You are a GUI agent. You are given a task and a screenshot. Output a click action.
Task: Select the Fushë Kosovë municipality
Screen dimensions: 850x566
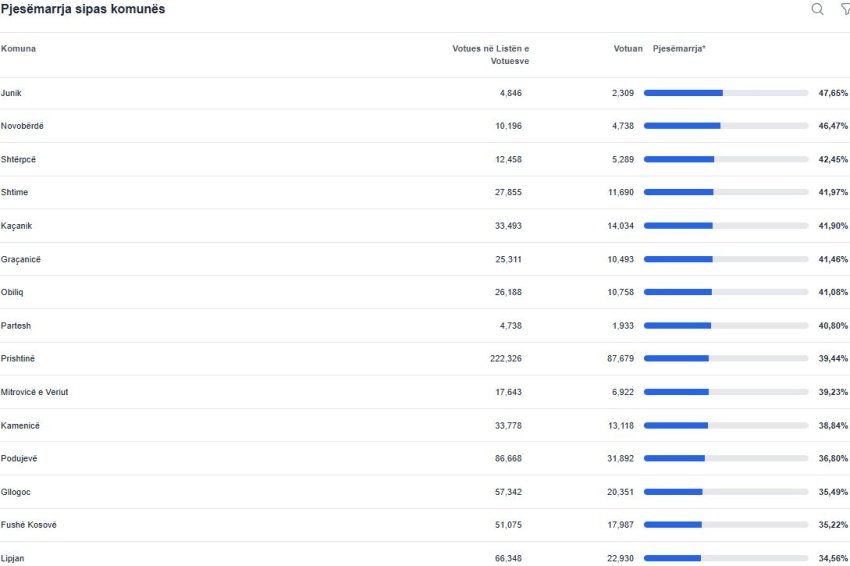pyautogui.click(x=29, y=525)
